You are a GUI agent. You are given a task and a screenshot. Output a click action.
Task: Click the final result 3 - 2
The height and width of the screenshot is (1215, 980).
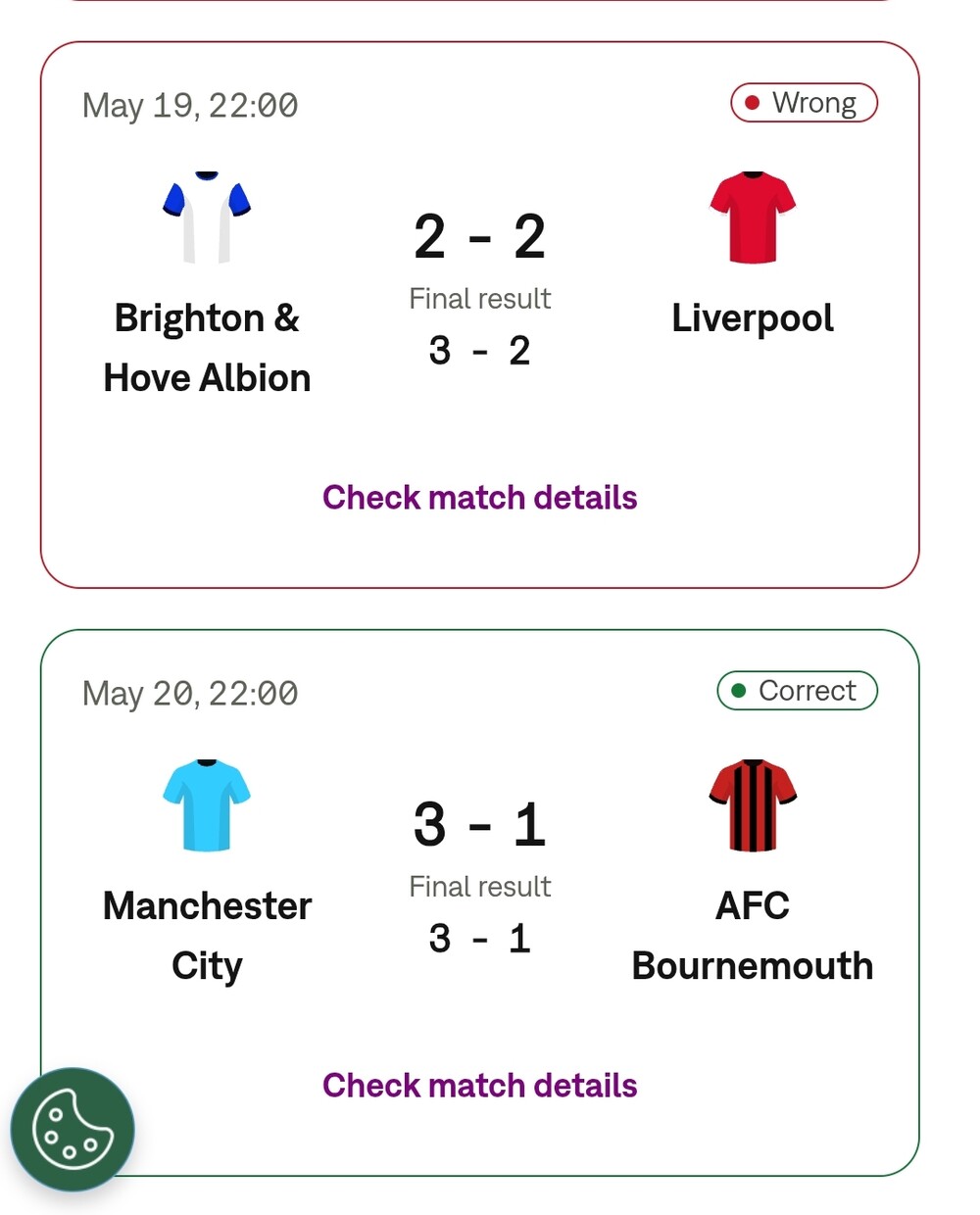tap(480, 351)
